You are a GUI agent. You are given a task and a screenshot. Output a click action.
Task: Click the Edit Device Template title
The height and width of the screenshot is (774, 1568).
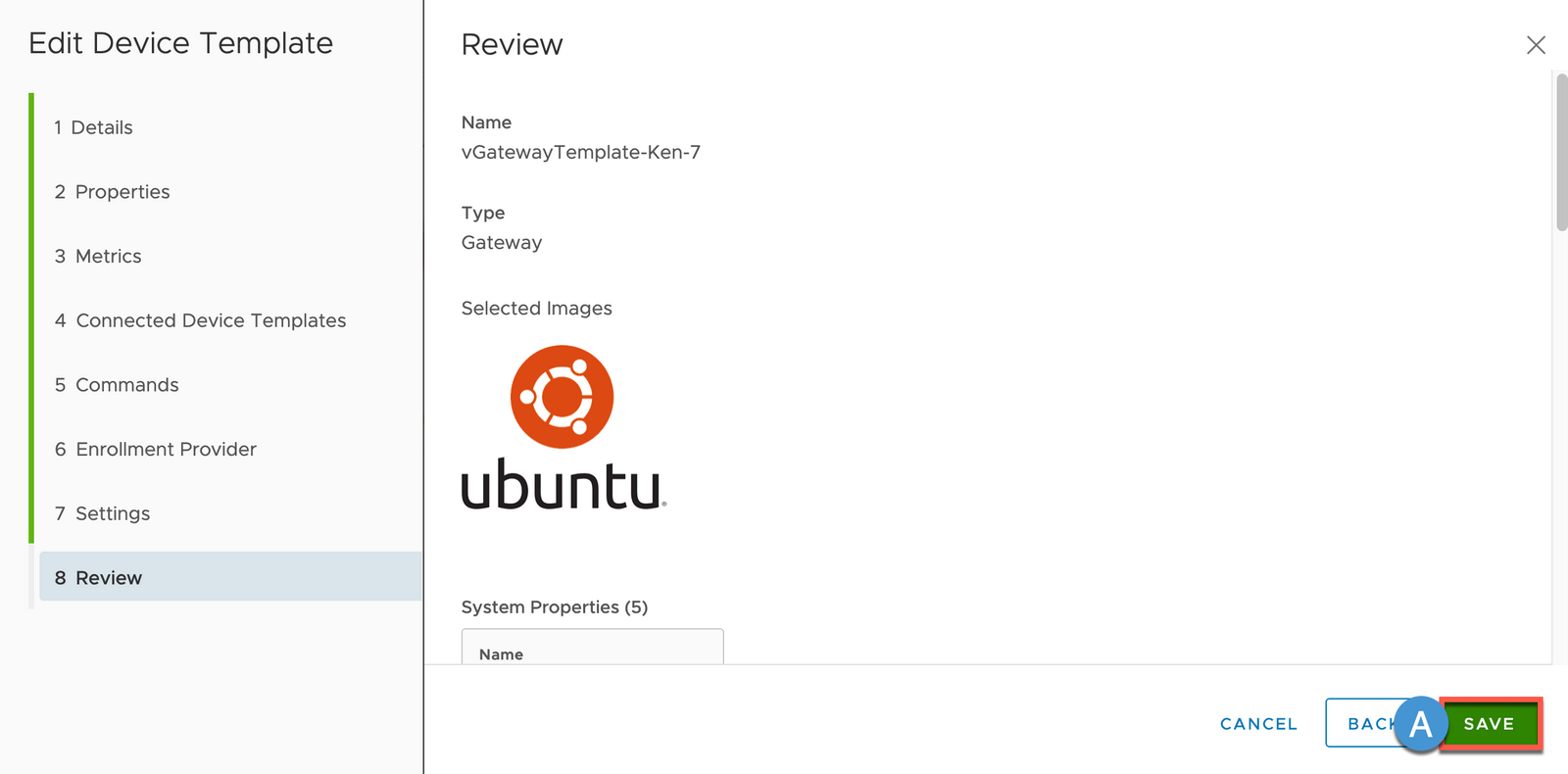point(181,43)
